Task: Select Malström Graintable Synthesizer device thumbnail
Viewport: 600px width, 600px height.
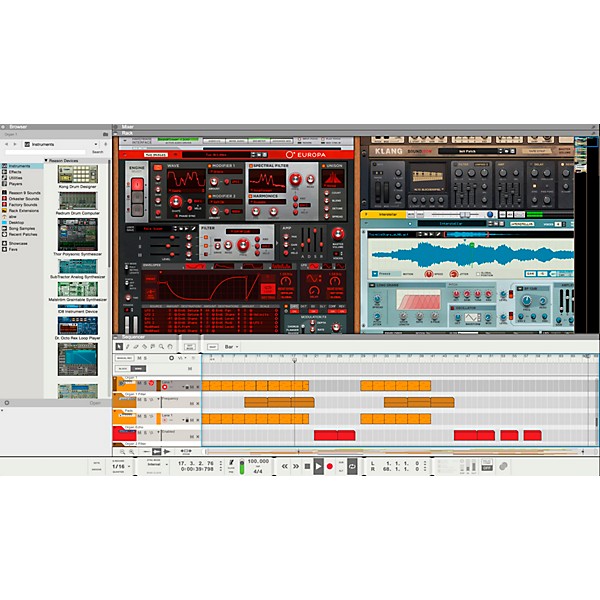Action: coord(78,289)
